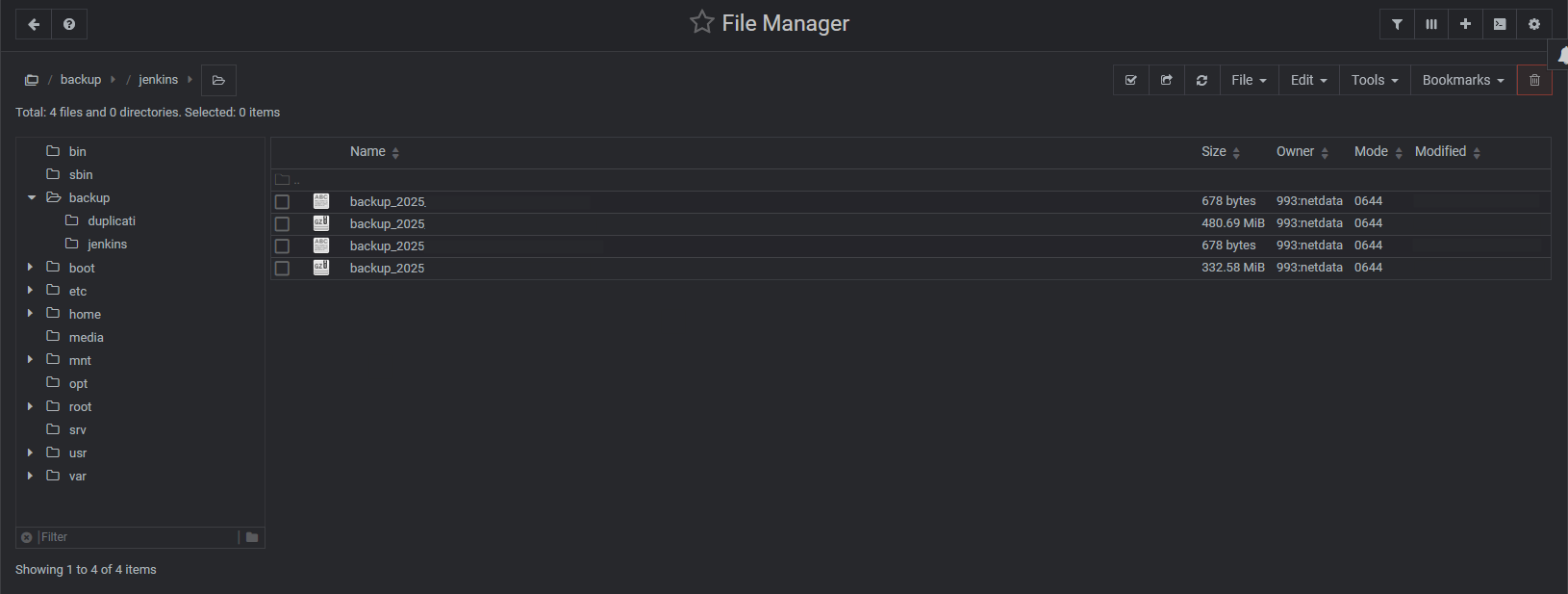Open the File menu
1568x594 pixels.
[x=1249, y=80]
